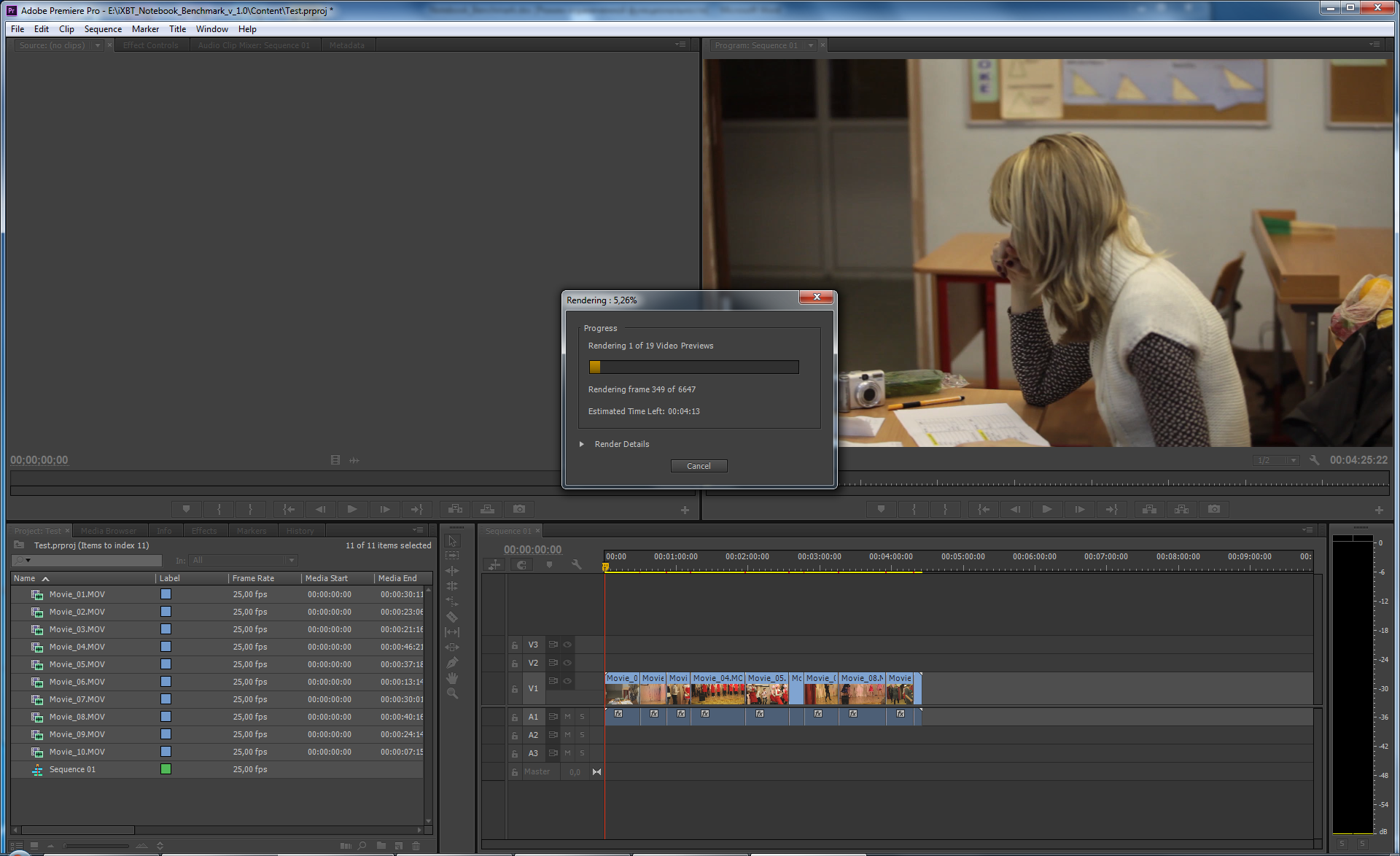Solo audio track A2
This screenshot has height=856, width=1400.
tap(582, 735)
